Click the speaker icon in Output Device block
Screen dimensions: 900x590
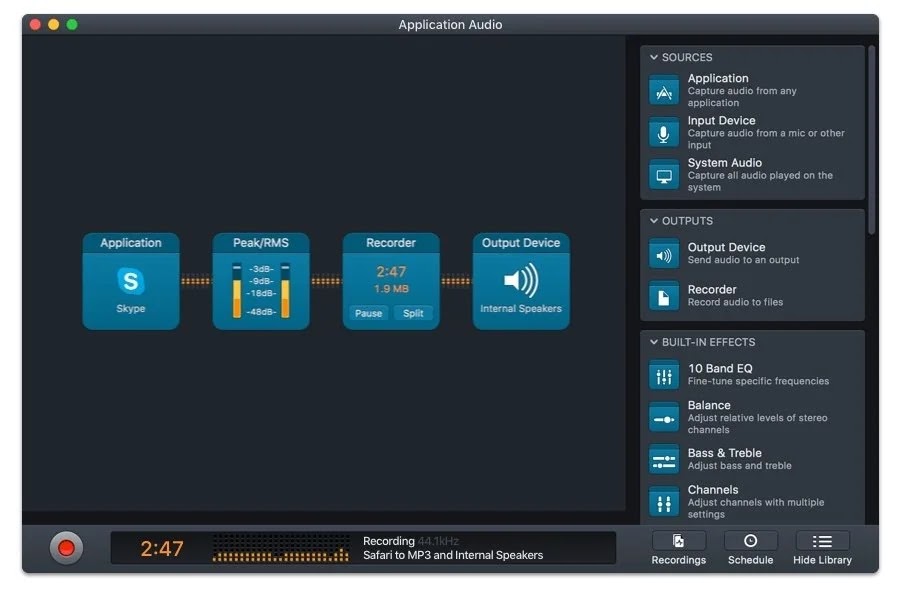(521, 280)
